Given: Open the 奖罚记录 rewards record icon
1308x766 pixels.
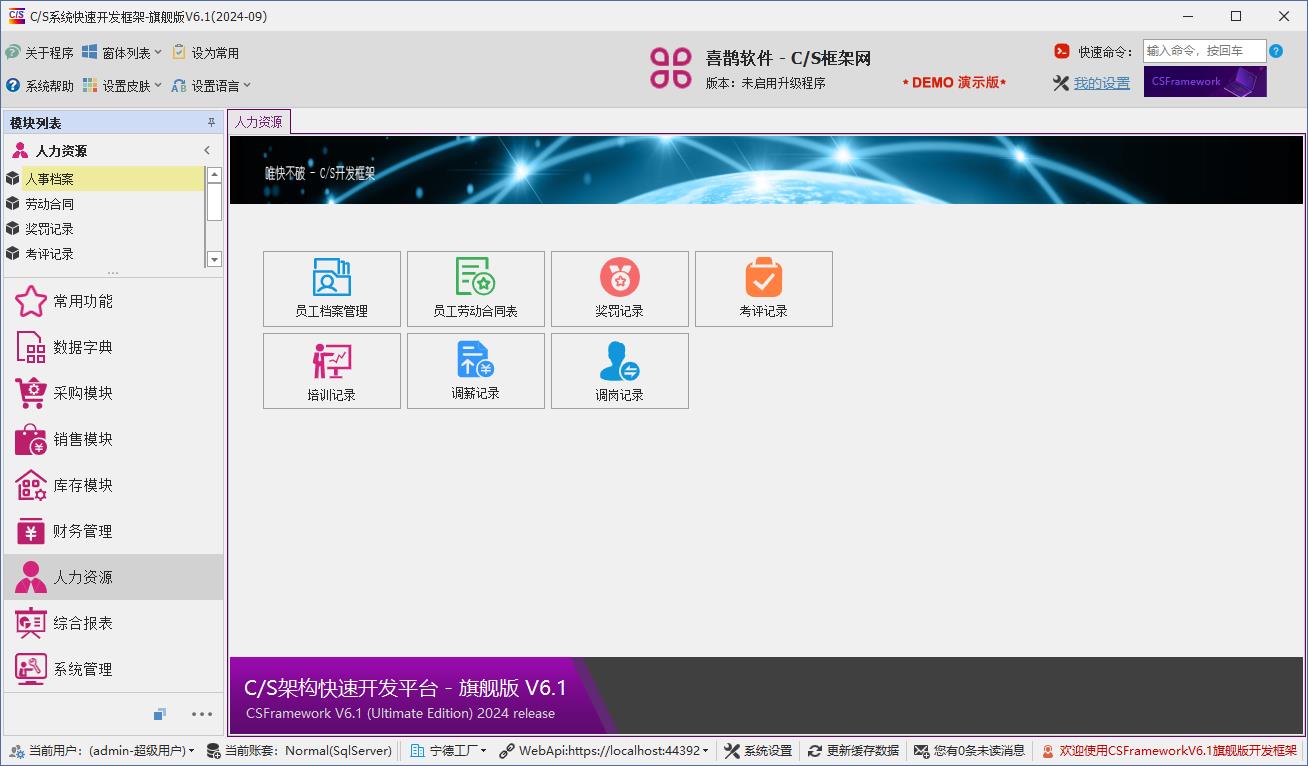Looking at the screenshot, I should coord(619,288).
